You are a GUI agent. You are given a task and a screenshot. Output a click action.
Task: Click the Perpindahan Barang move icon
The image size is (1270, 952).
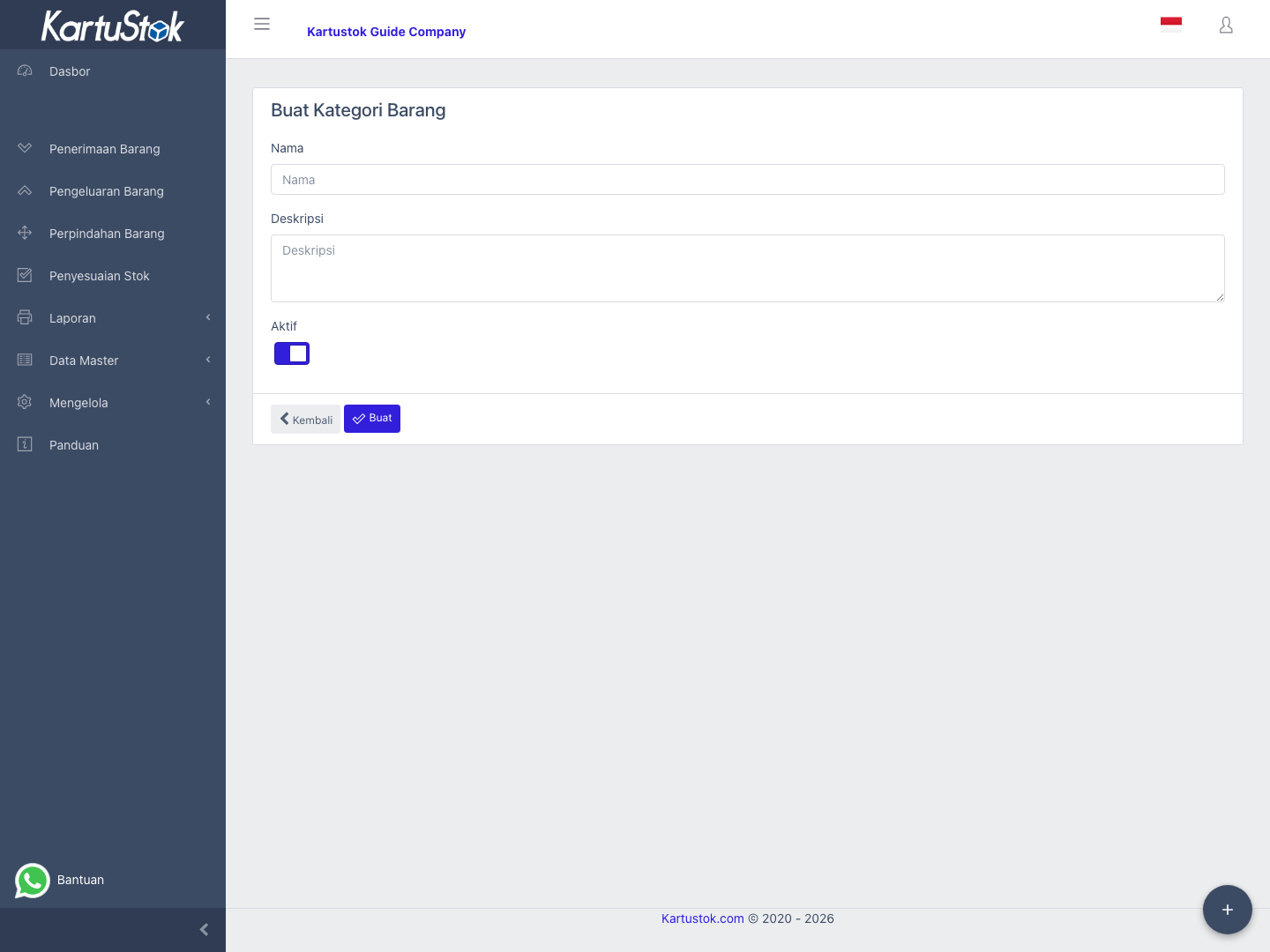point(25,233)
